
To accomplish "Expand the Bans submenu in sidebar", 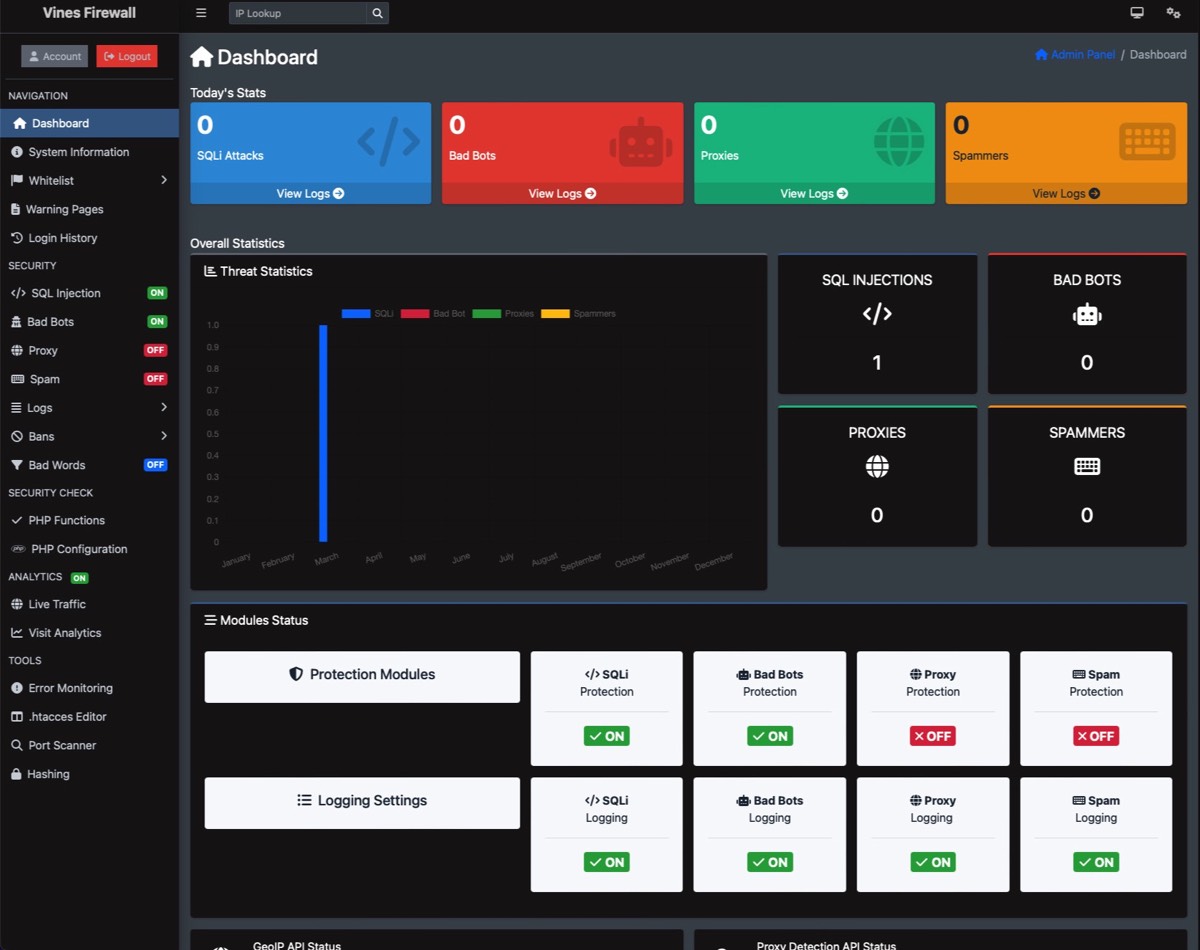I will click(163, 437).
